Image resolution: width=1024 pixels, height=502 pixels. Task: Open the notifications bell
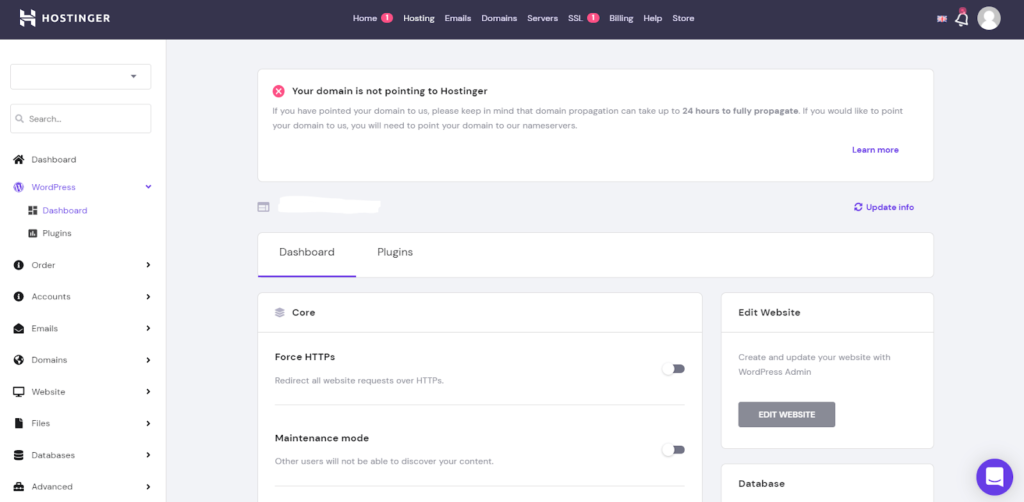click(x=961, y=18)
